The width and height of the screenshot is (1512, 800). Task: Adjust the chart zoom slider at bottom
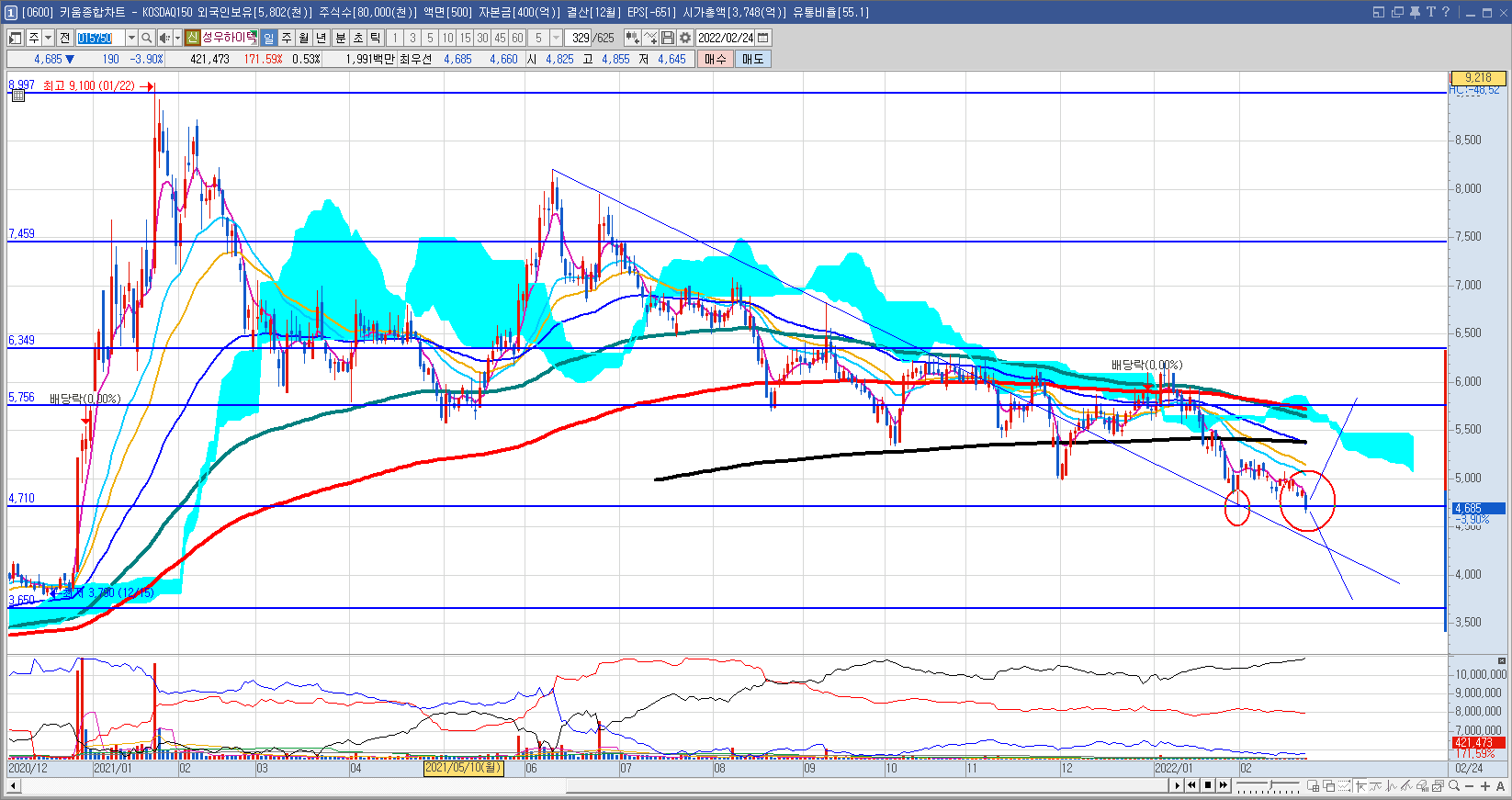[x=1269, y=785]
